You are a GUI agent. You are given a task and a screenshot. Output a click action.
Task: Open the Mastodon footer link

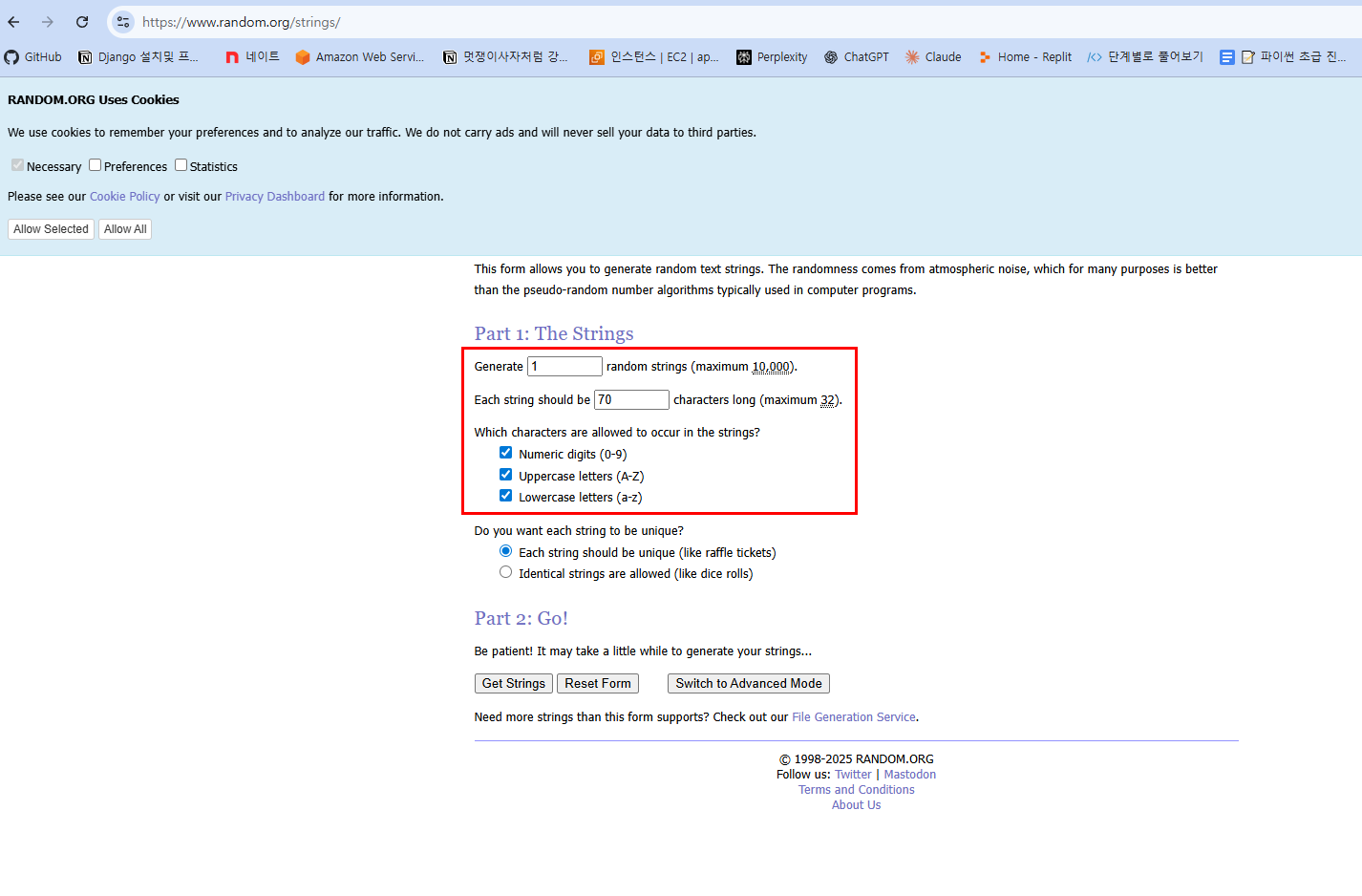[x=910, y=775]
